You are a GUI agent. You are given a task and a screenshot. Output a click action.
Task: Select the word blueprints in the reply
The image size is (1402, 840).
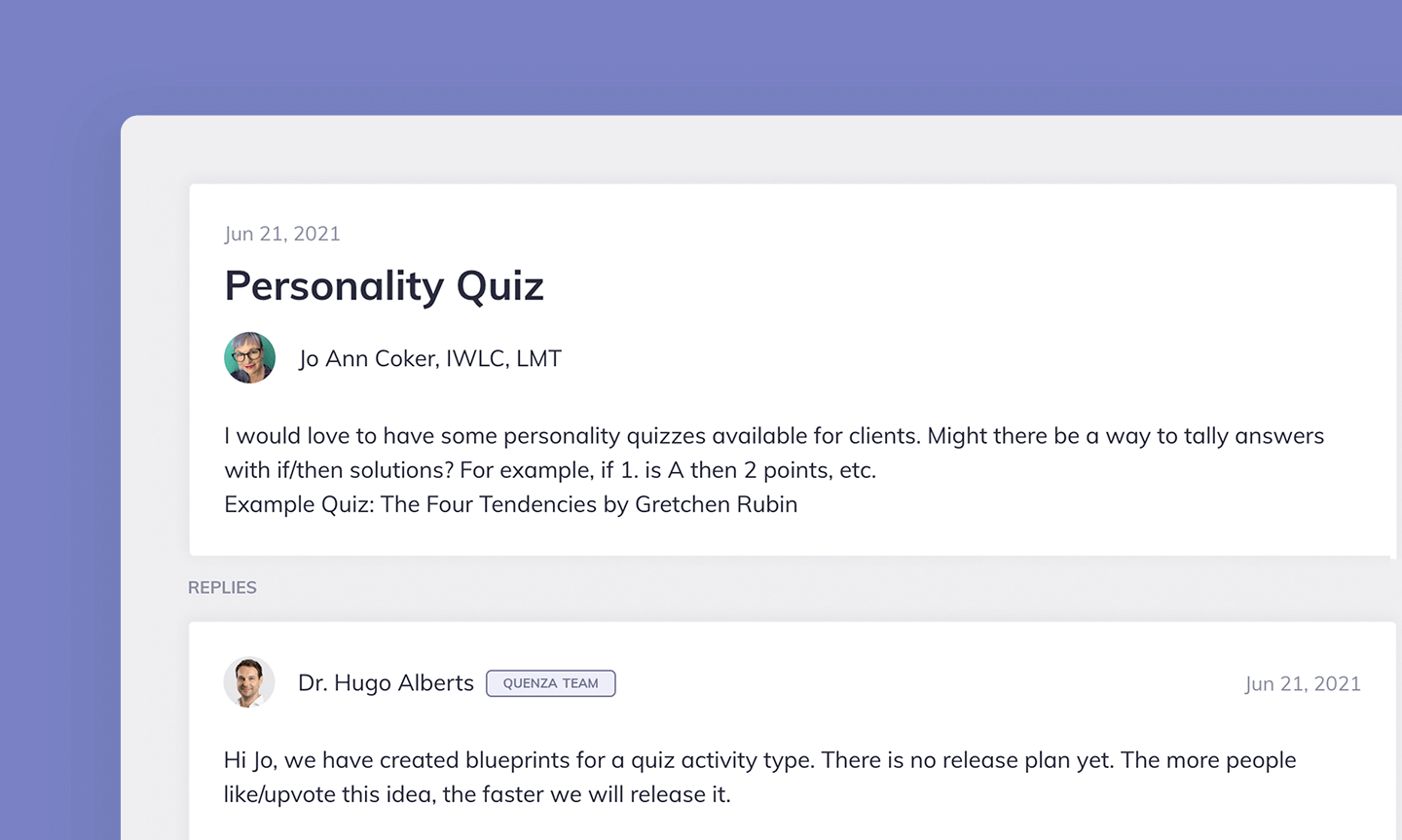point(516,760)
